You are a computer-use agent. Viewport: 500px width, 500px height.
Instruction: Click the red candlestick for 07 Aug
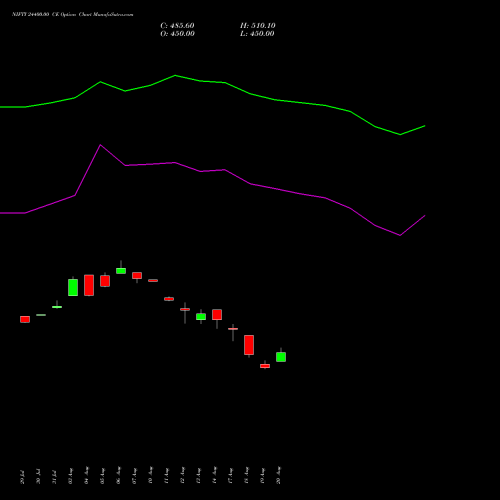(137, 276)
